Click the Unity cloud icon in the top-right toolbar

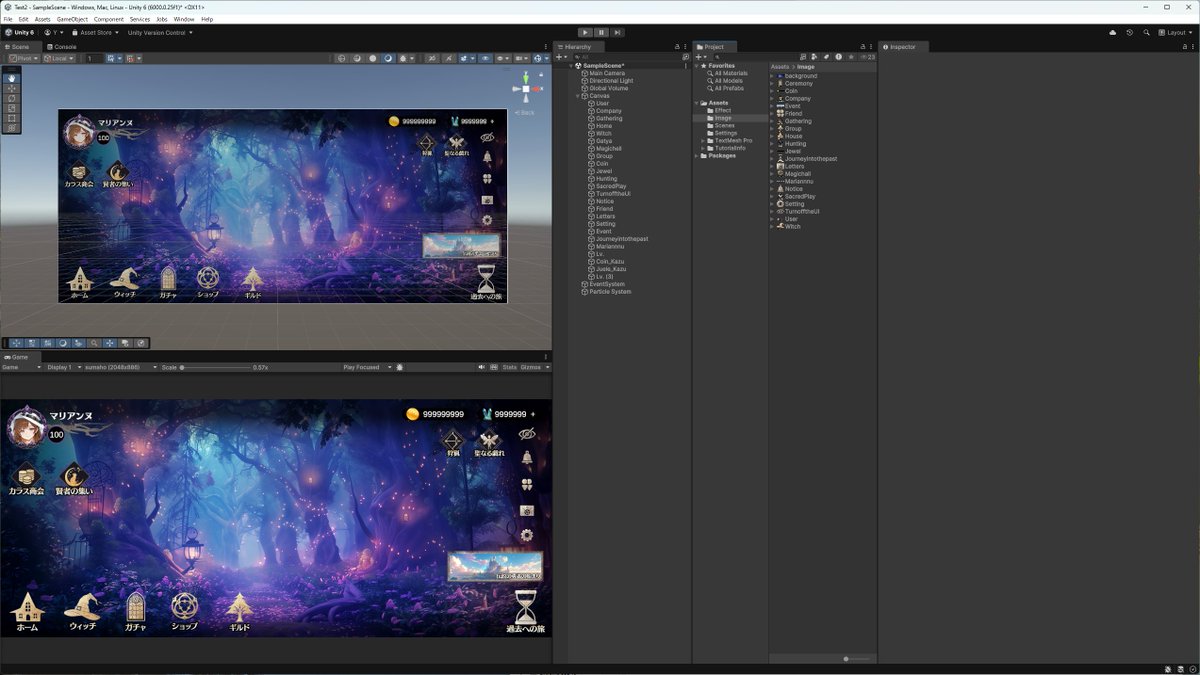(x=1112, y=32)
